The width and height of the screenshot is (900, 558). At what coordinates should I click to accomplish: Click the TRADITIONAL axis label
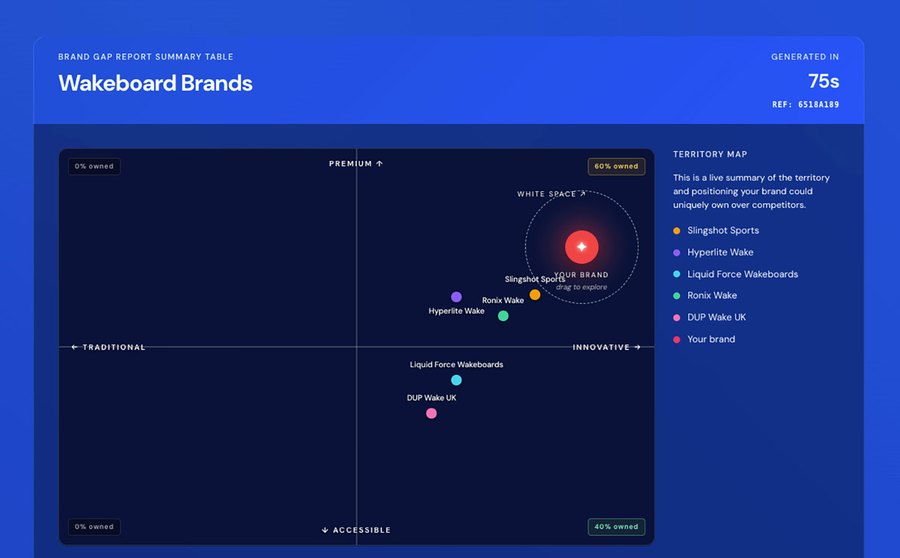coord(108,347)
